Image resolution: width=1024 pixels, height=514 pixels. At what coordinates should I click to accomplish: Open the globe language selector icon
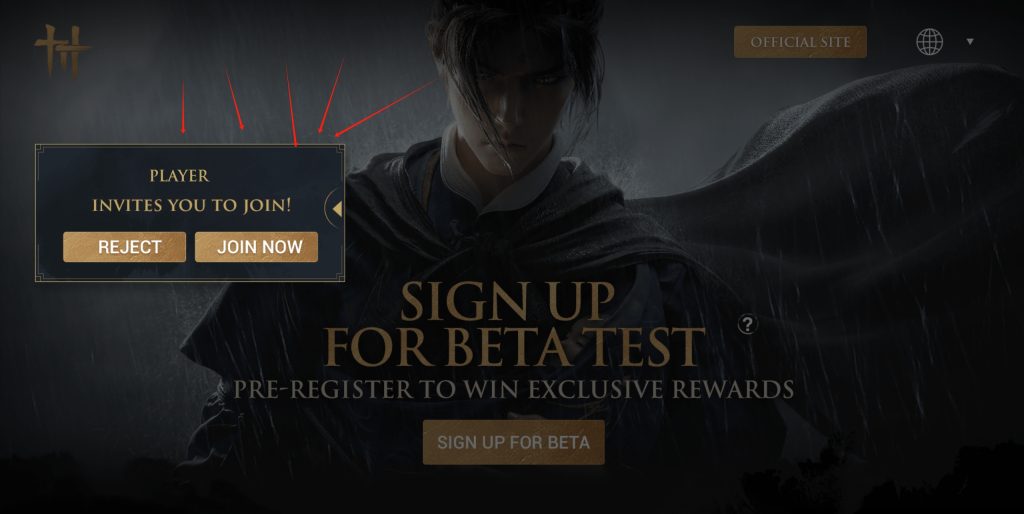[929, 42]
